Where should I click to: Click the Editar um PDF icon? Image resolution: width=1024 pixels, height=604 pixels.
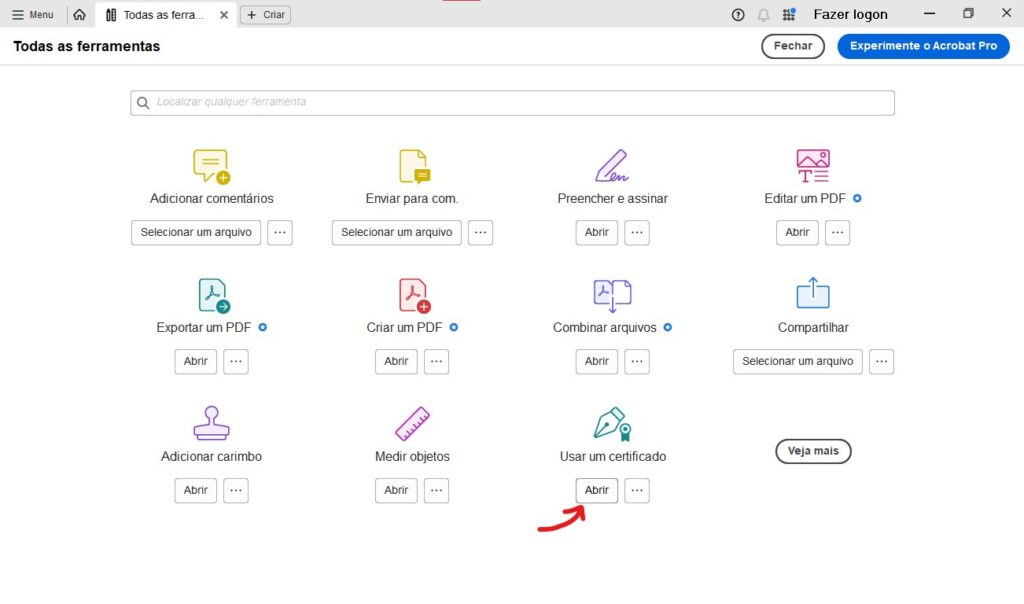point(812,166)
